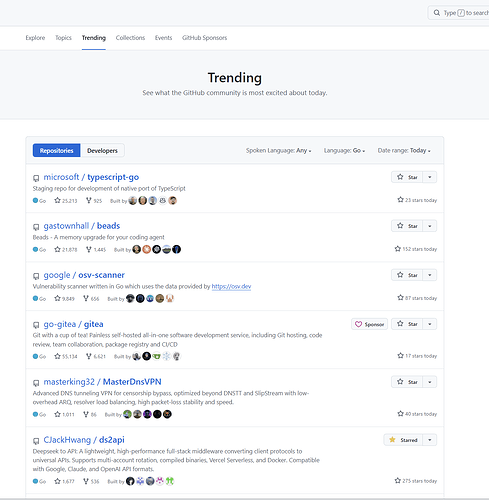Open go-gitea / gitea repository link
Viewport: 489px width, 500px height.
pos(73,324)
